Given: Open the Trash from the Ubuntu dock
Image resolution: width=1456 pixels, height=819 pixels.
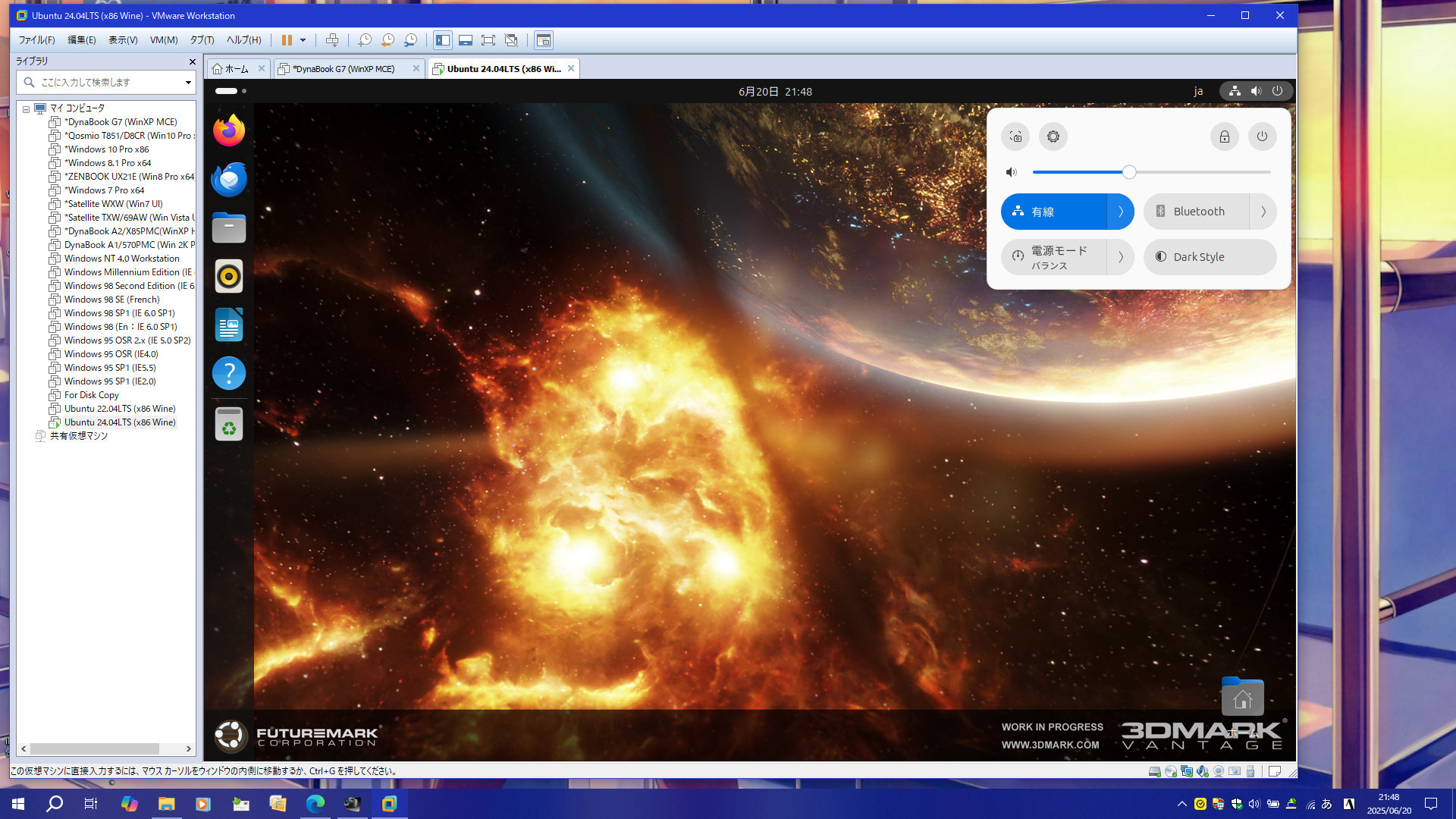Looking at the screenshot, I should coord(229,424).
